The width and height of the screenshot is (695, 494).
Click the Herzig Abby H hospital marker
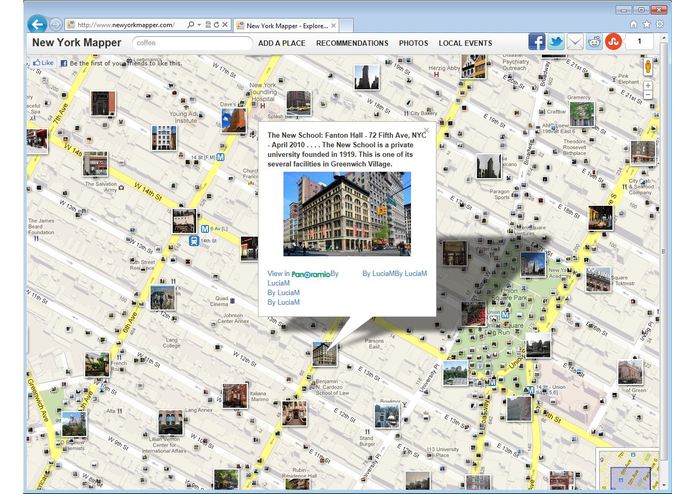(436, 74)
